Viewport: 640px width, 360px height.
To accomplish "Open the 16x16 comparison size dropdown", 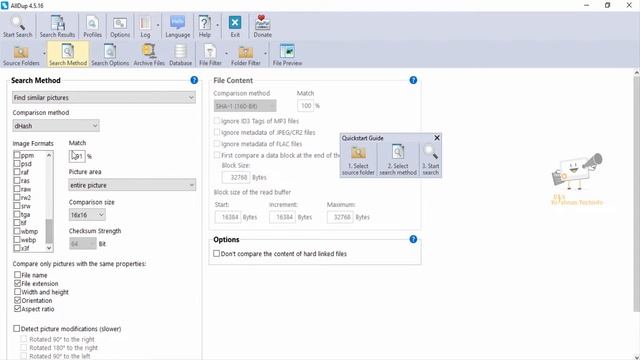I will [87, 215].
